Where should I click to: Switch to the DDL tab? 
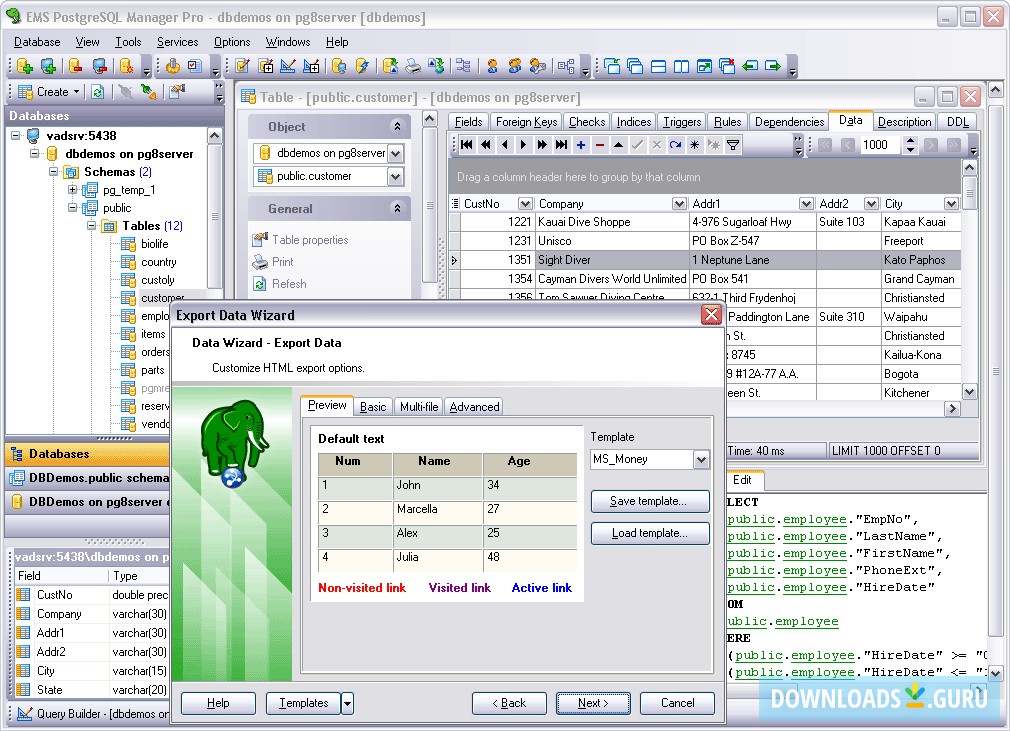coord(957,121)
